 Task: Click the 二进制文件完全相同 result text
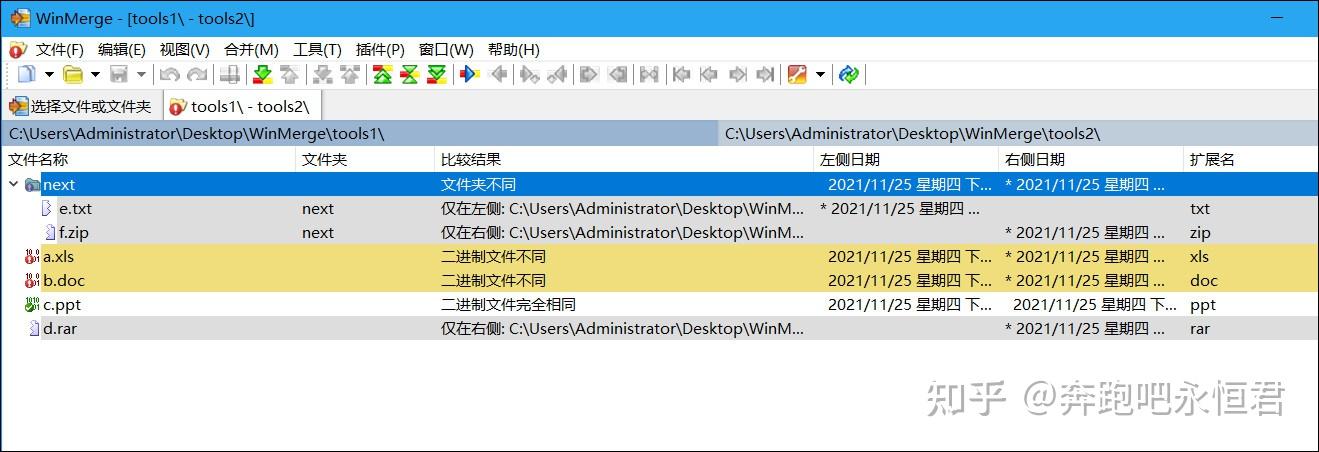508,304
